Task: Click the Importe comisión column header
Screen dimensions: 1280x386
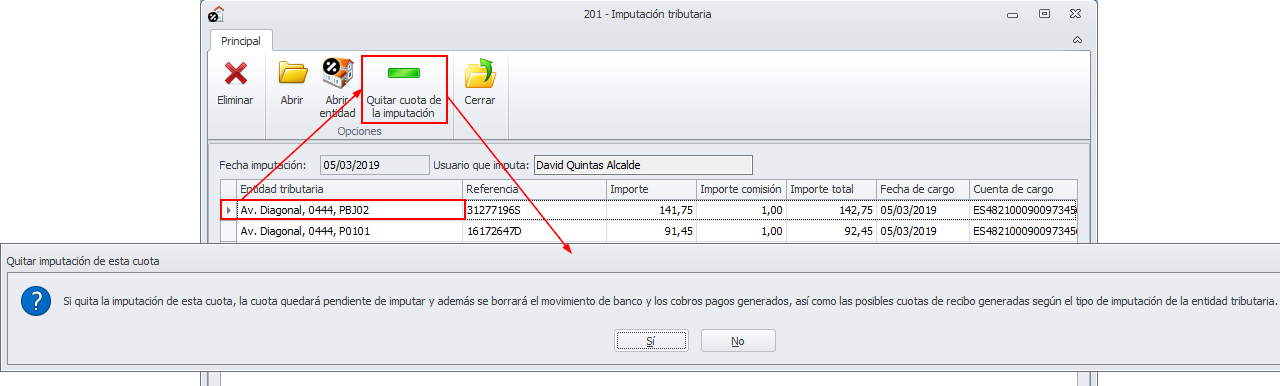Action: click(741, 189)
